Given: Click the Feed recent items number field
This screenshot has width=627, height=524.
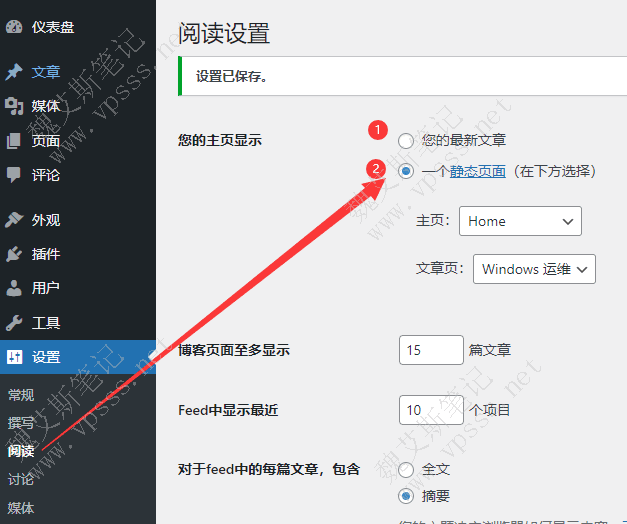Looking at the screenshot, I should click(x=430, y=409).
